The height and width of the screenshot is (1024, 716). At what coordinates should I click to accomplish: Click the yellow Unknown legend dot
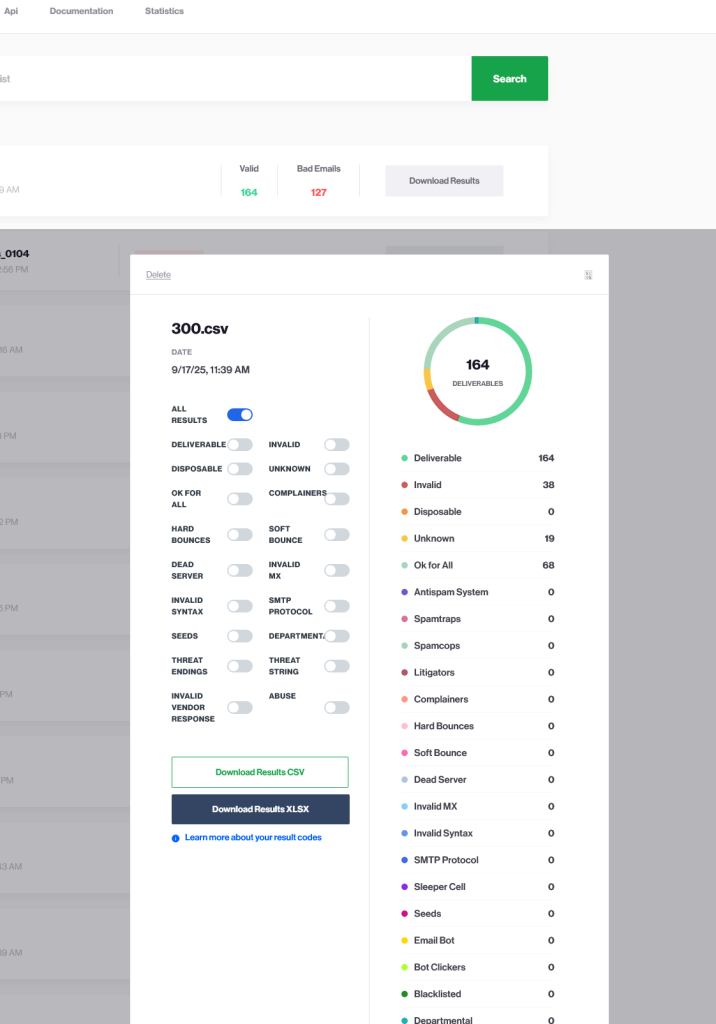pyautogui.click(x=404, y=539)
